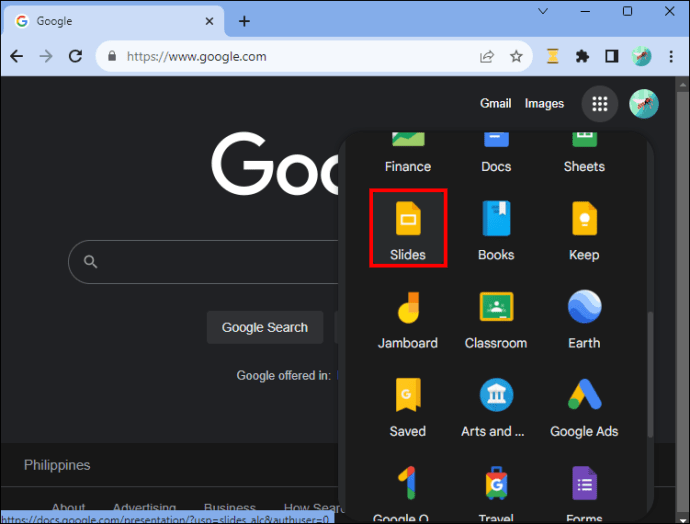Open a new browser tab
Image resolution: width=690 pixels, height=524 pixels.
pyautogui.click(x=244, y=21)
